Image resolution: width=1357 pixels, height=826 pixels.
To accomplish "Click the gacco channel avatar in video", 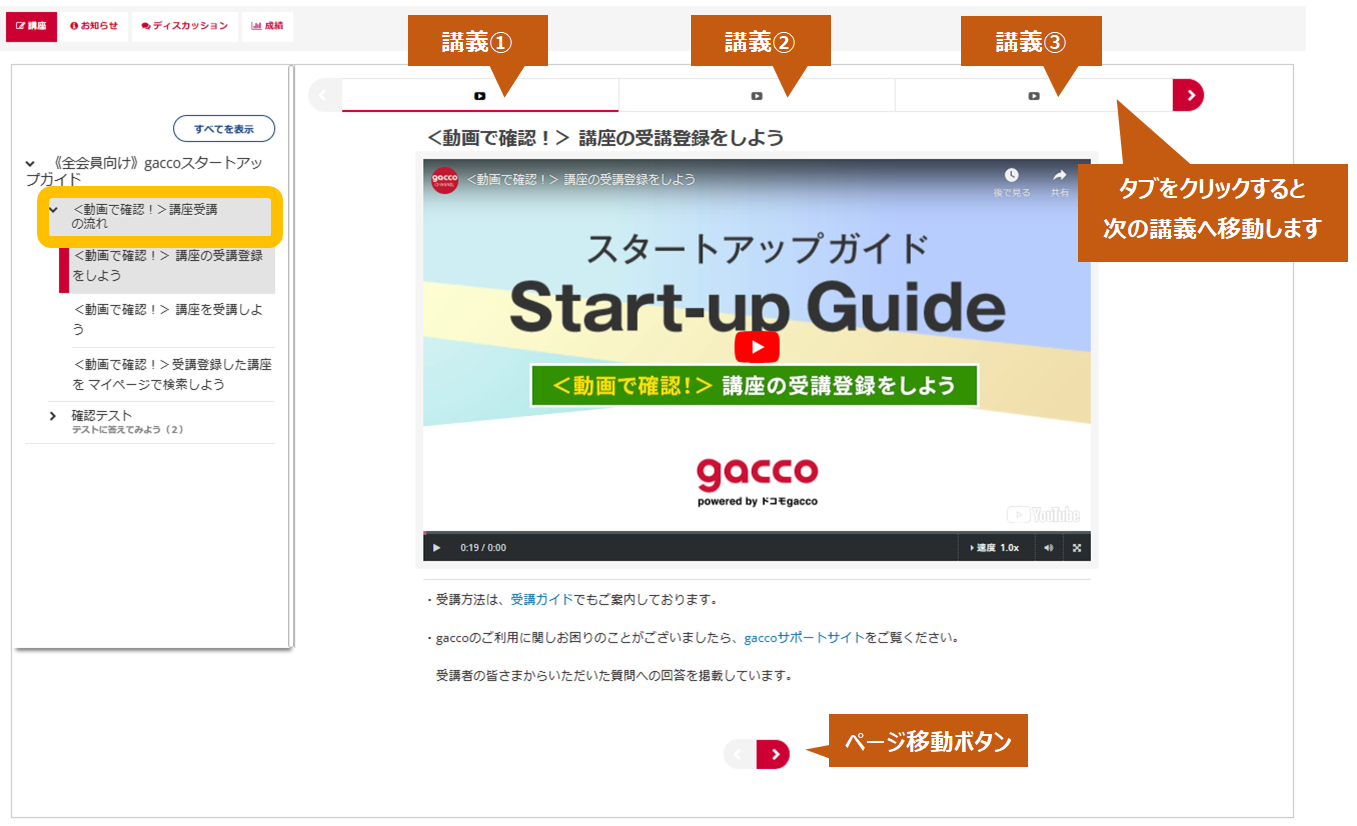I will (x=444, y=180).
